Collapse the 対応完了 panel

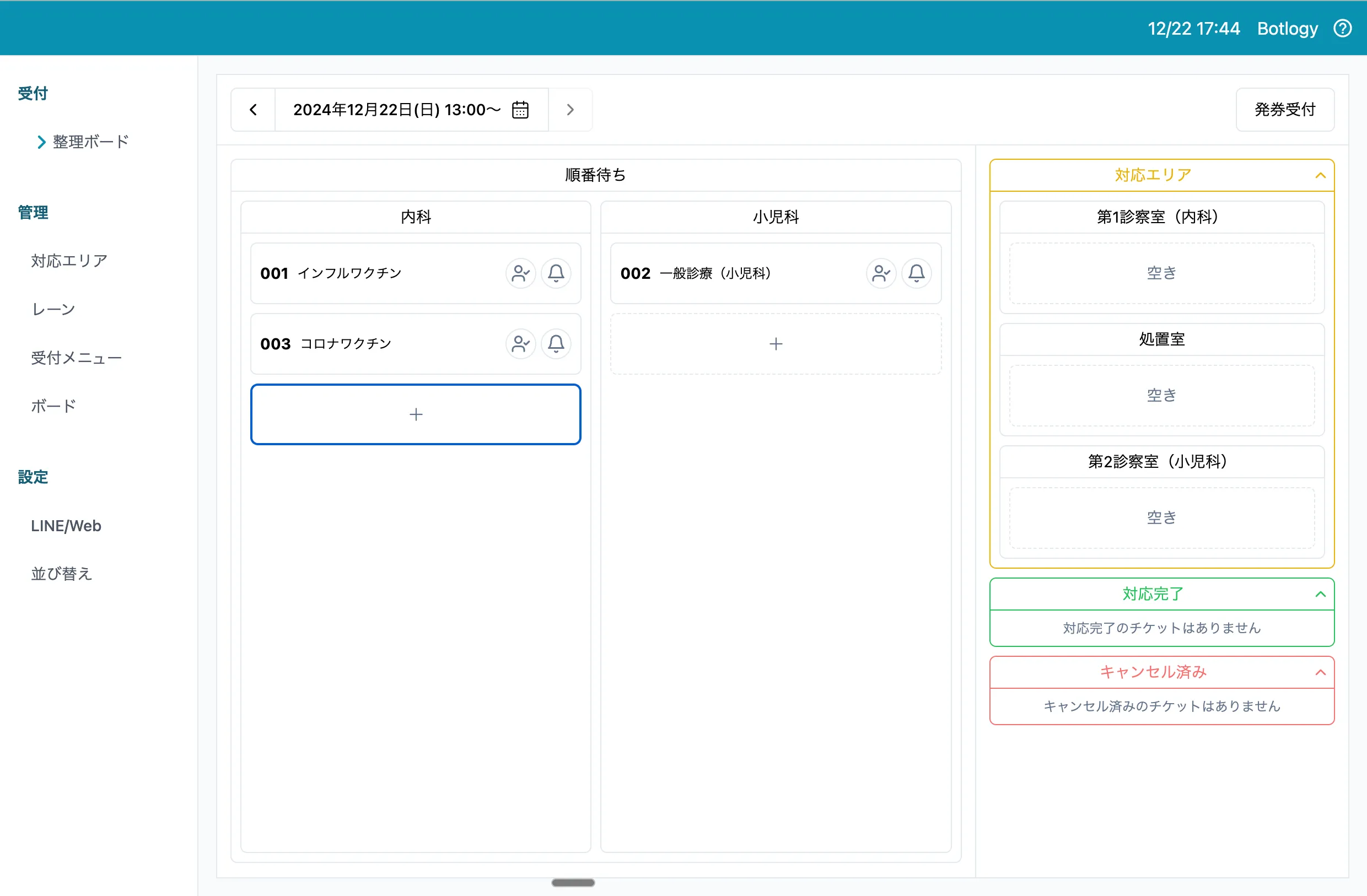point(1322,594)
